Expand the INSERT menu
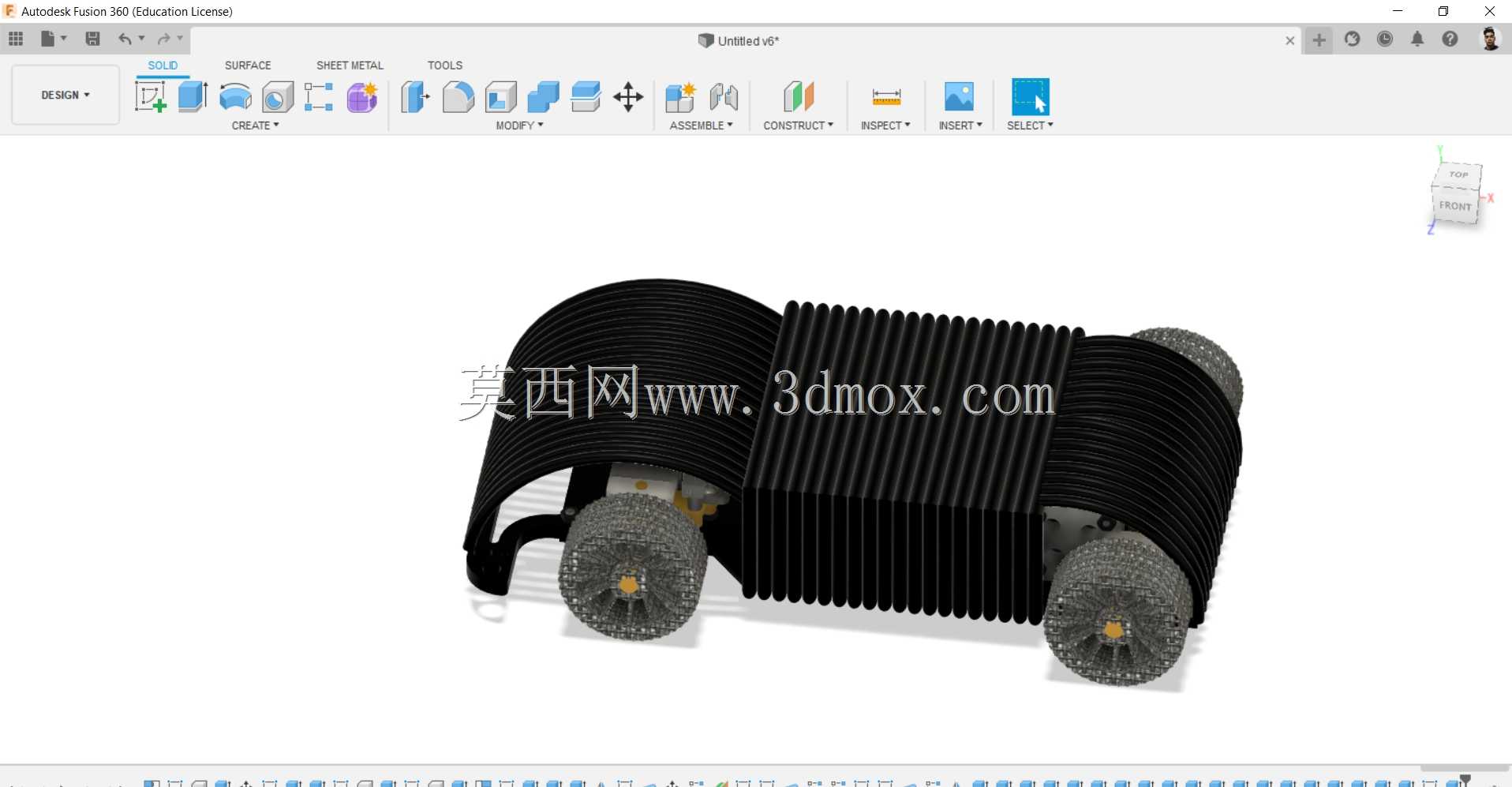Image resolution: width=1512 pixels, height=787 pixels. tap(960, 126)
